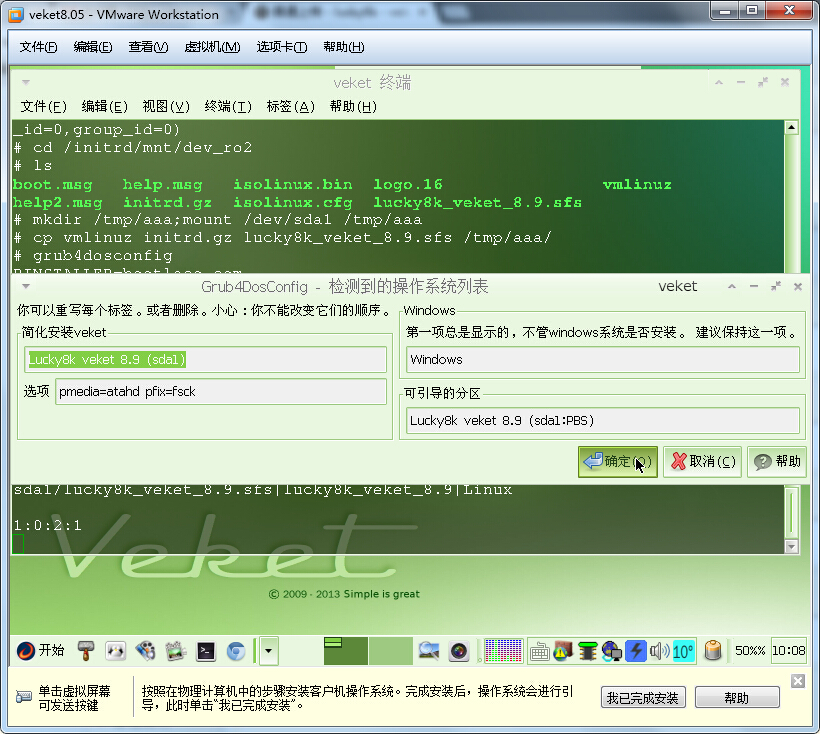Open the Chromium browser icon

click(236, 651)
